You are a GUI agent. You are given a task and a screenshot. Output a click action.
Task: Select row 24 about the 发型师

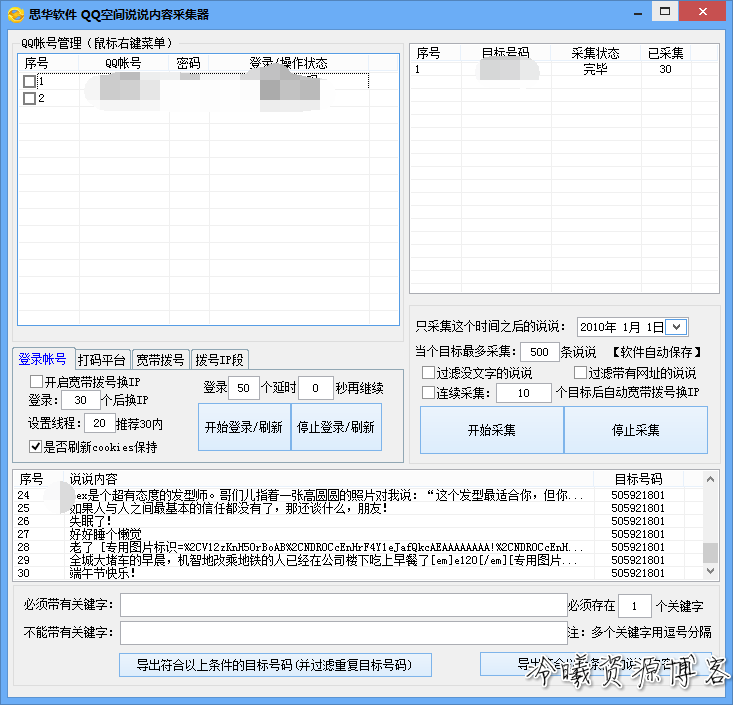tap(358, 495)
